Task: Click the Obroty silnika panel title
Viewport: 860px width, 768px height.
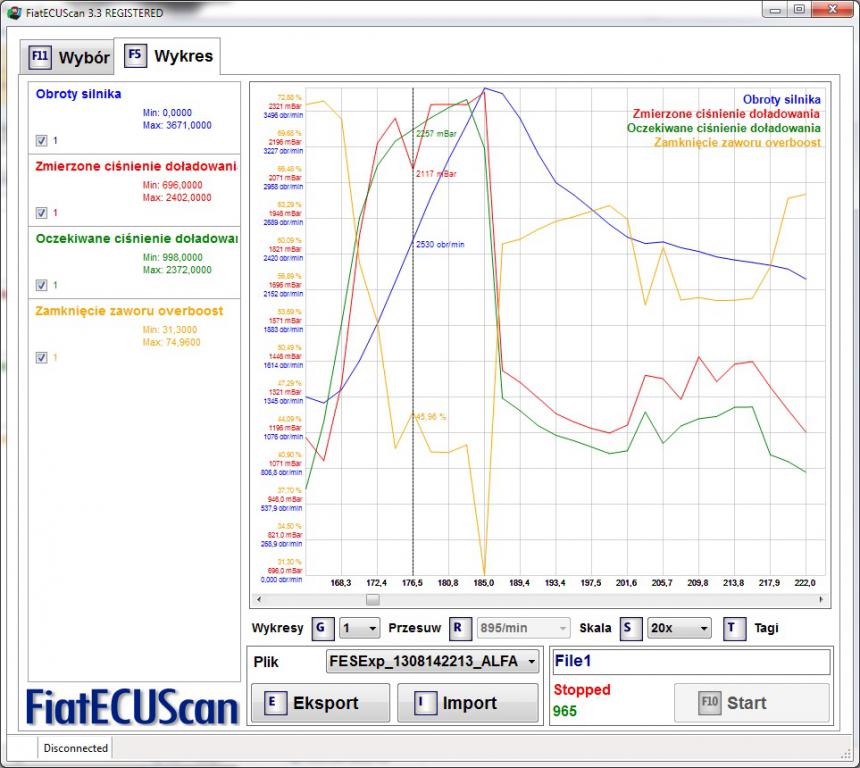Action: click(x=78, y=94)
